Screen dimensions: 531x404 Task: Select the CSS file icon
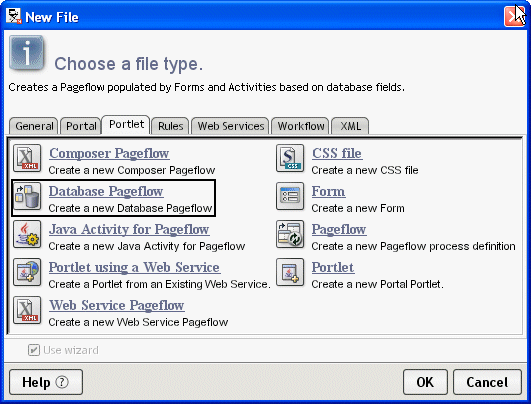pos(290,158)
